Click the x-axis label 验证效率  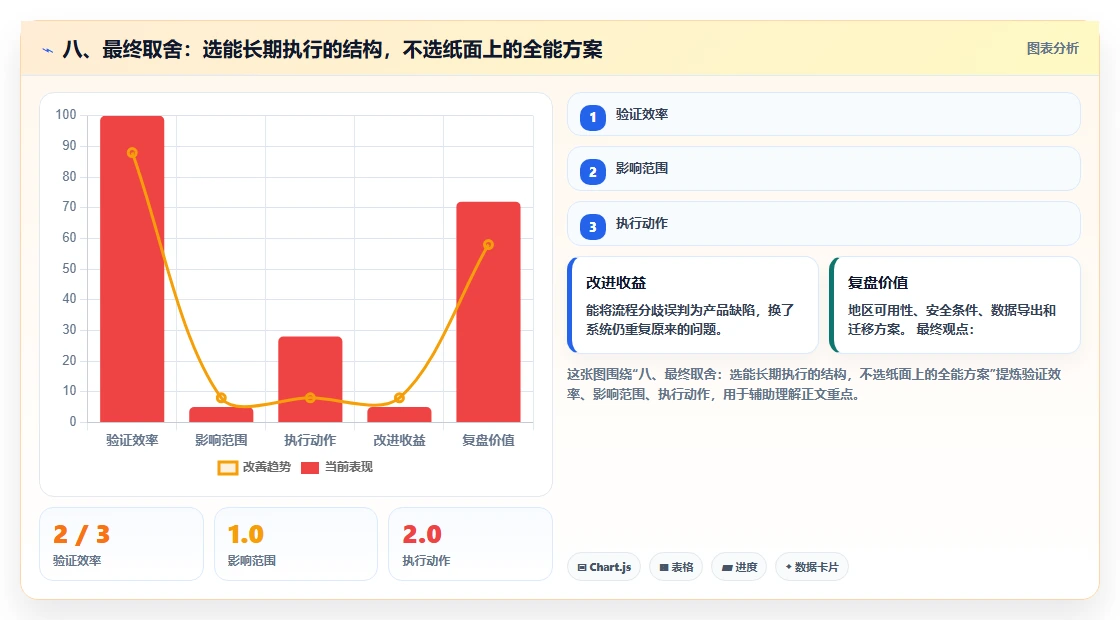(x=132, y=441)
